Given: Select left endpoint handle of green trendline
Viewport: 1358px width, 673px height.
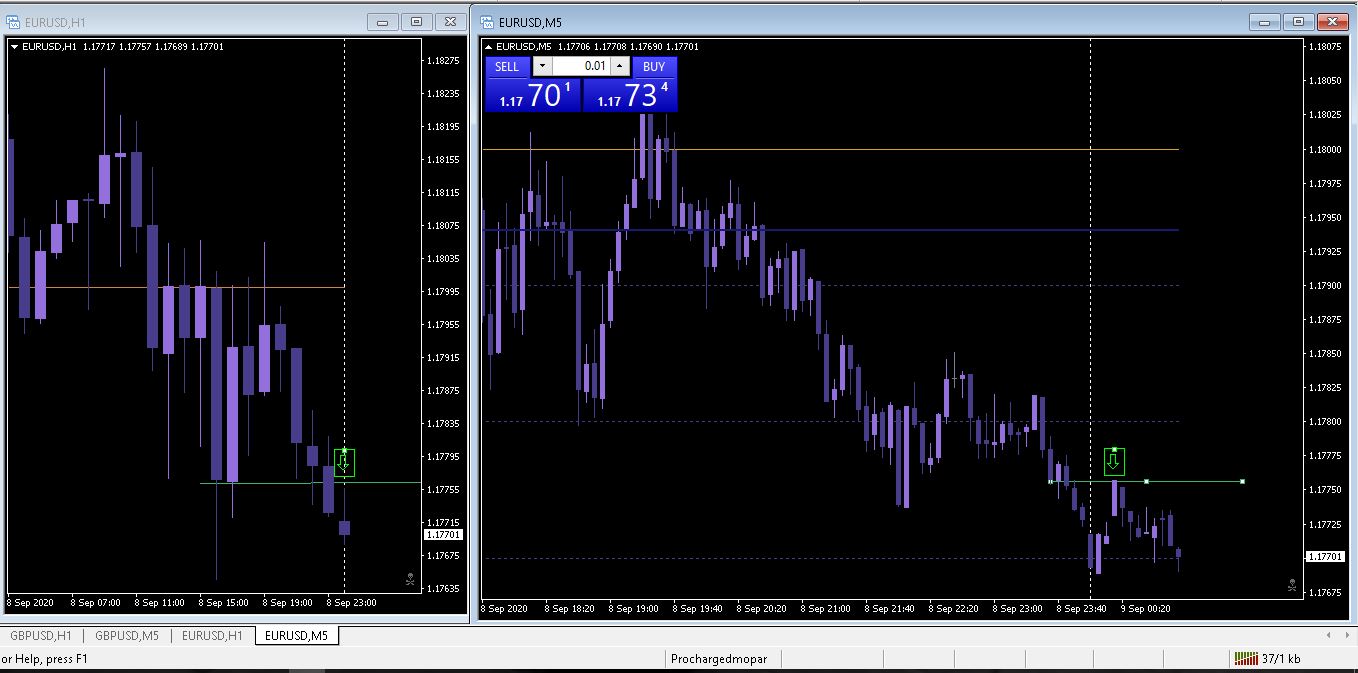Looking at the screenshot, I should tap(1050, 482).
